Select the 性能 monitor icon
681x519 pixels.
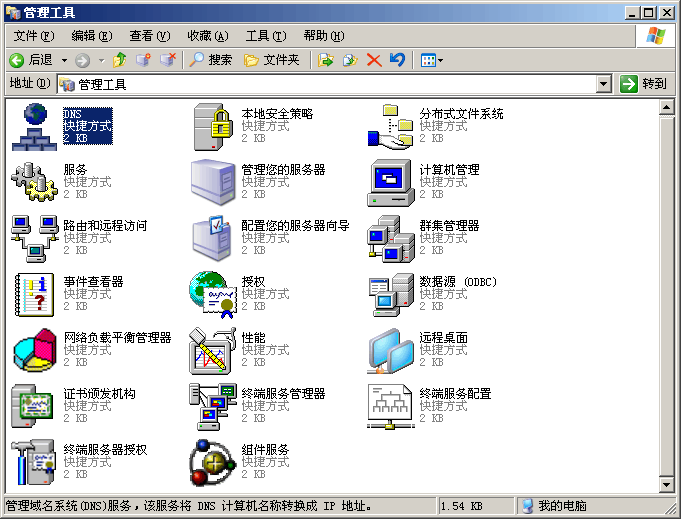211,350
